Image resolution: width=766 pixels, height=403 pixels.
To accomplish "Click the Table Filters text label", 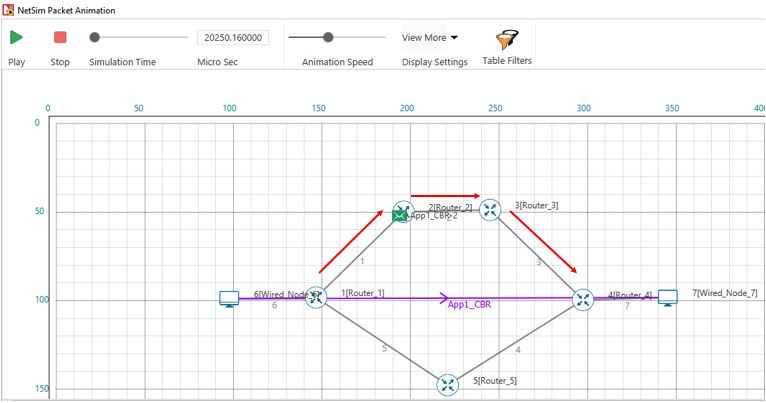I will 507,61.
